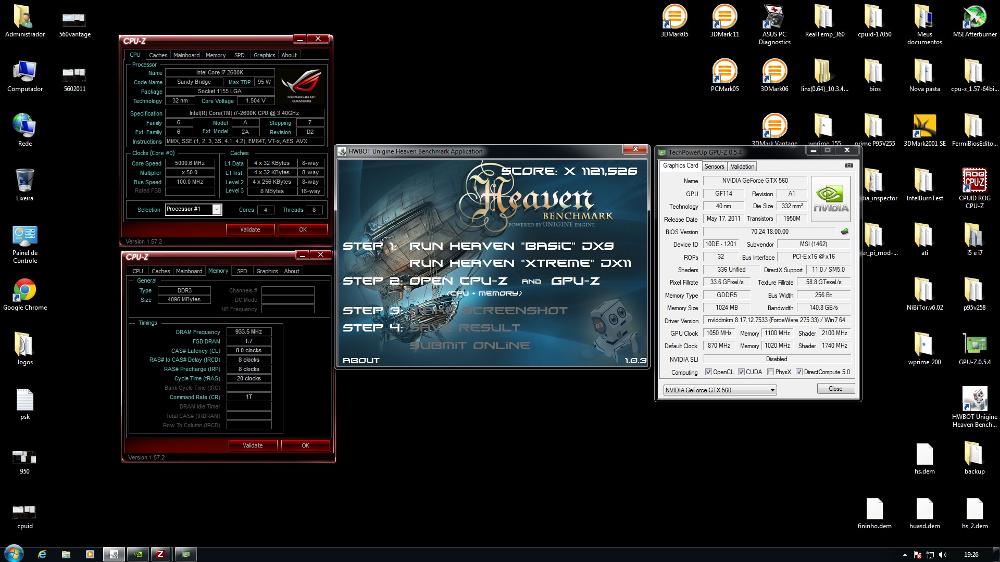This screenshot has width=1000, height=562.
Task: Click Run Heaven "Xtreme" DX11
Action: [x=520, y=263]
